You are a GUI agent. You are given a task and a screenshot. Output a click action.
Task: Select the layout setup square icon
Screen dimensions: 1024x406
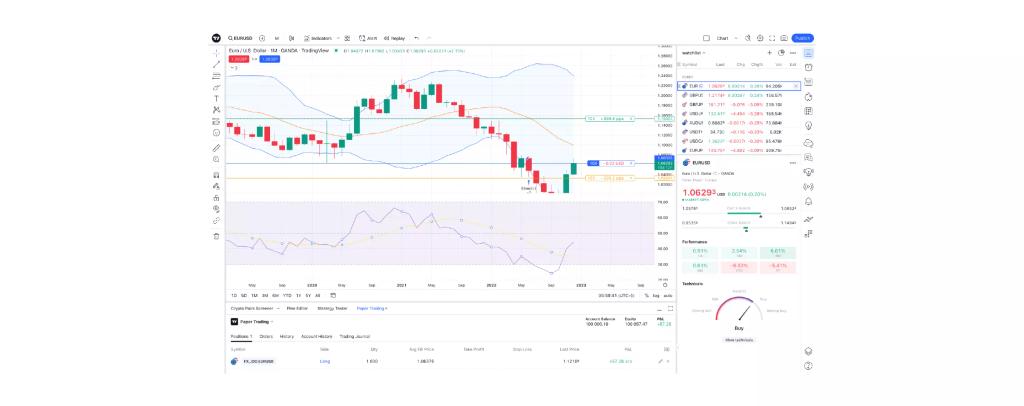(x=706, y=39)
